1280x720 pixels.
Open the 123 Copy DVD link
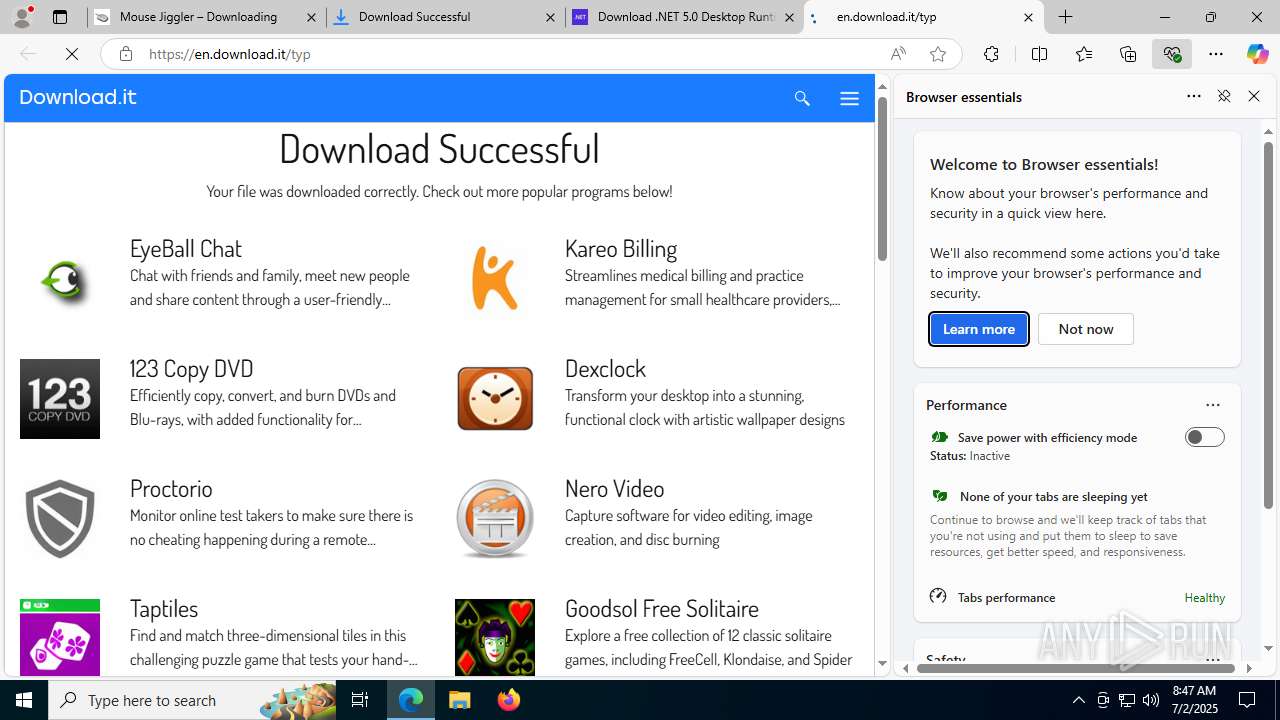click(192, 368)
